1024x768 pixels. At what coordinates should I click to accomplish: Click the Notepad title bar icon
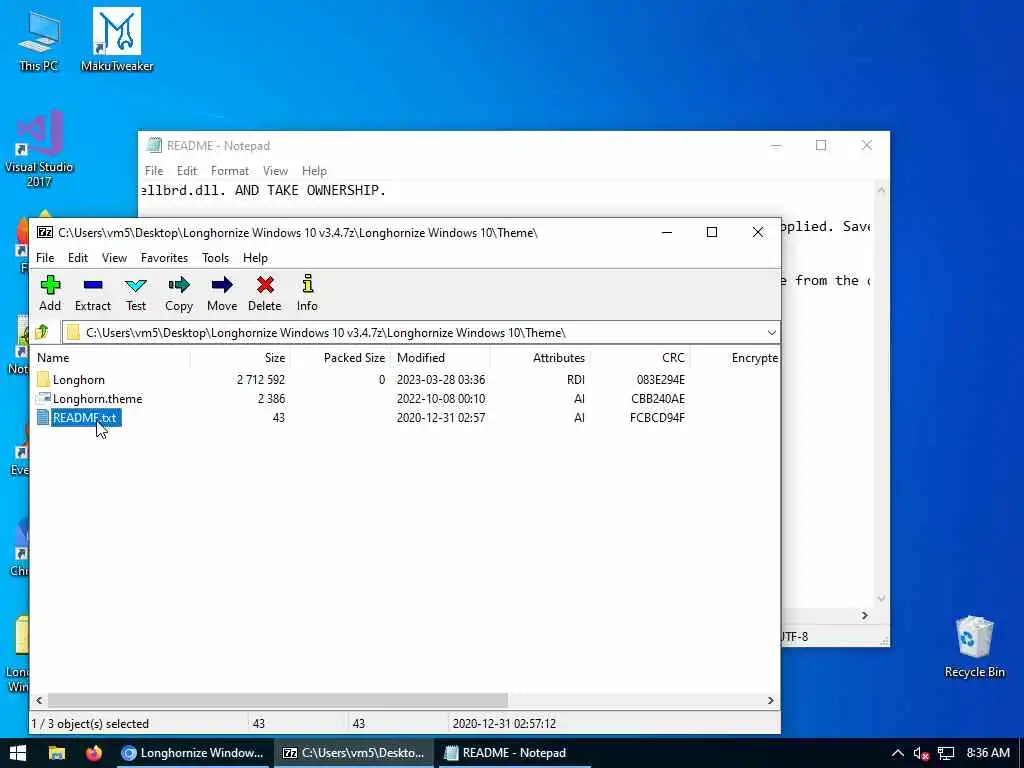(154, 145)
